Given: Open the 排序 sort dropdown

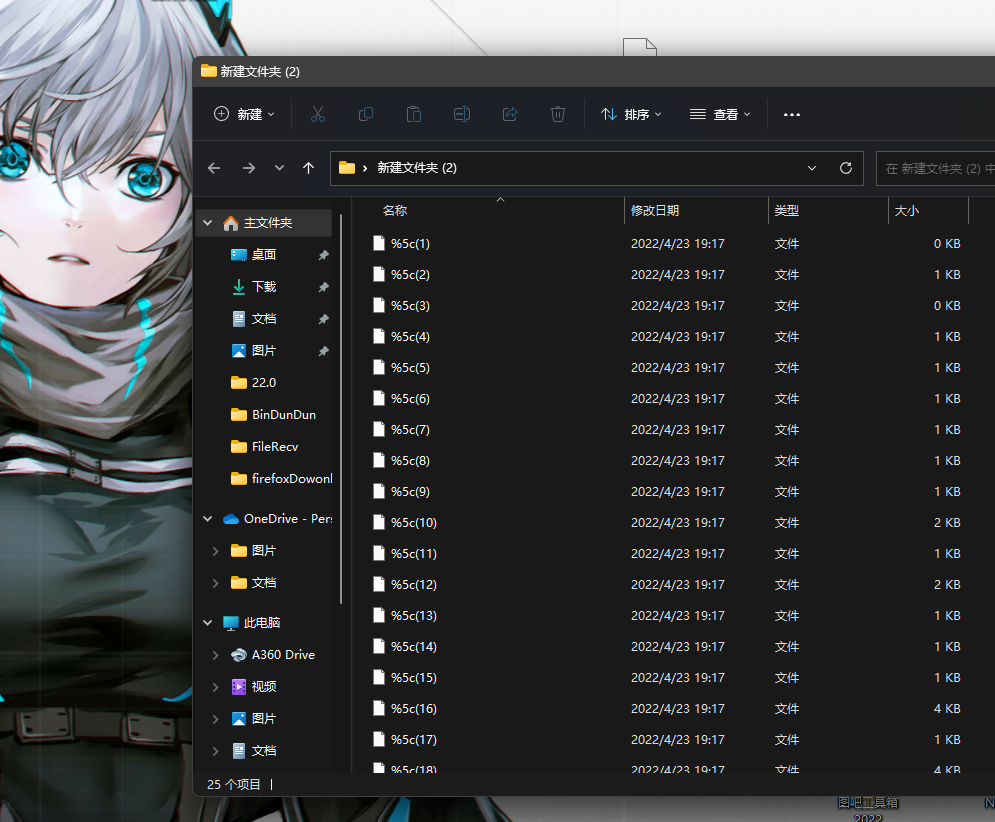Looking at the screenshot, I should [x=631, y=114].
